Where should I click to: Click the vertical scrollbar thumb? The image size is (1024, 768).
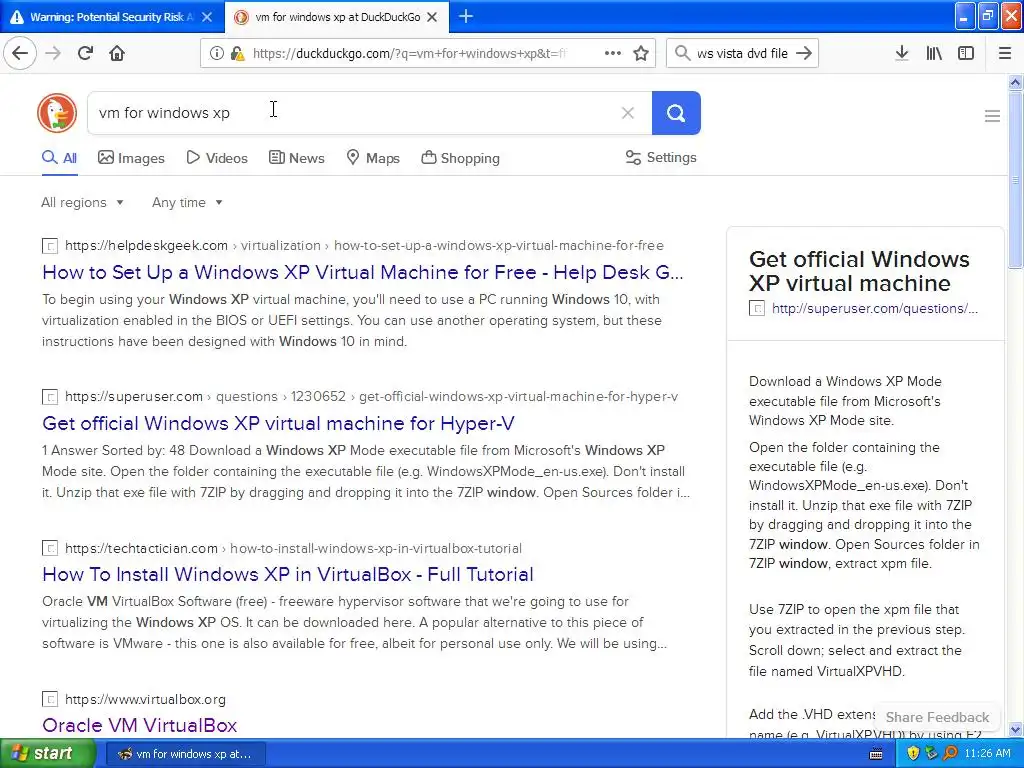point(1015,180)
